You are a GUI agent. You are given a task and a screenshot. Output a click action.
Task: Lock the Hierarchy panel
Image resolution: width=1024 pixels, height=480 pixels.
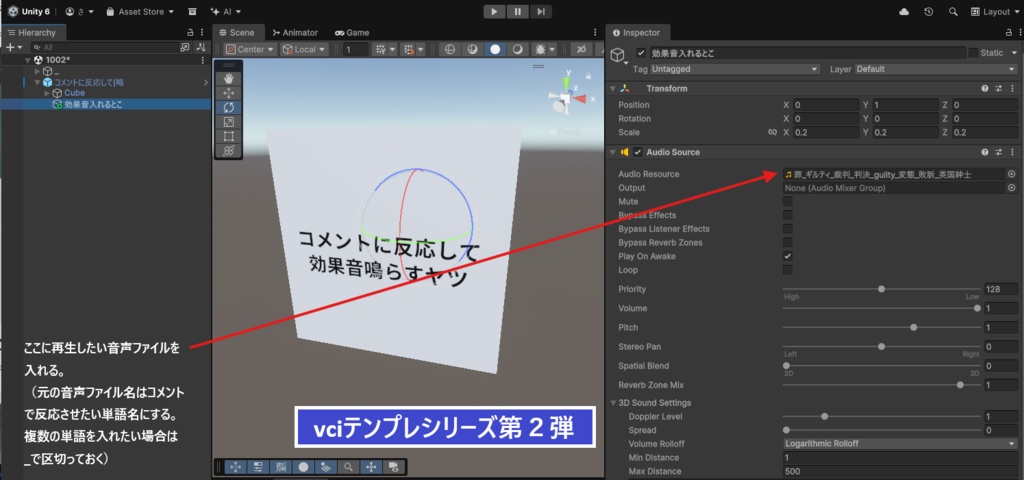(190, 33)
